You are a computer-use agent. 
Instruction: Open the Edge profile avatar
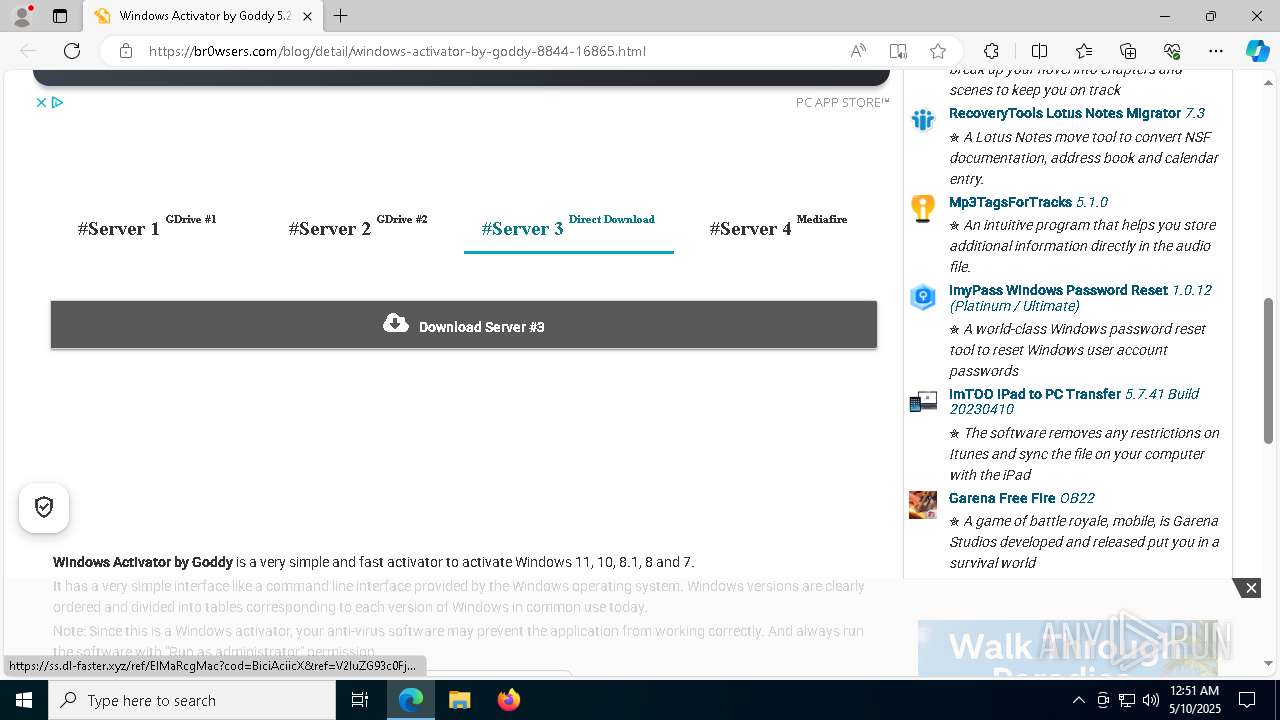(21, 16)
